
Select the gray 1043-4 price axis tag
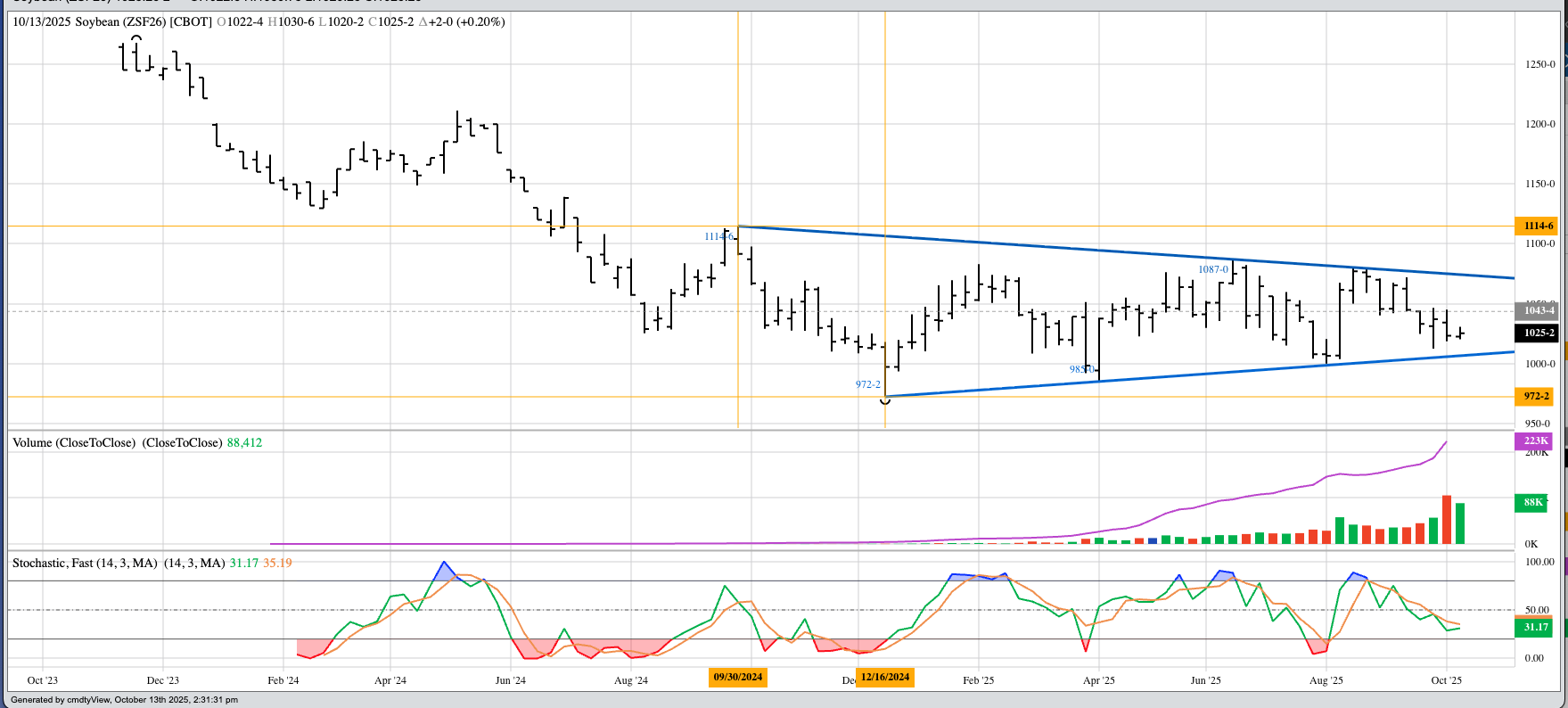1537,310
